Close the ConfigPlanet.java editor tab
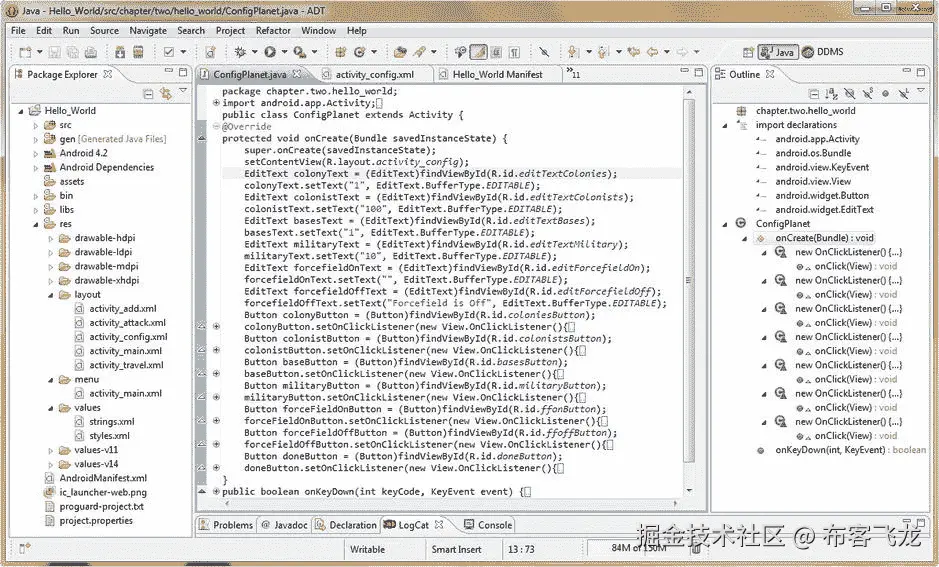The width and height of the screenshot is (939, 567). tap(297, 74)
